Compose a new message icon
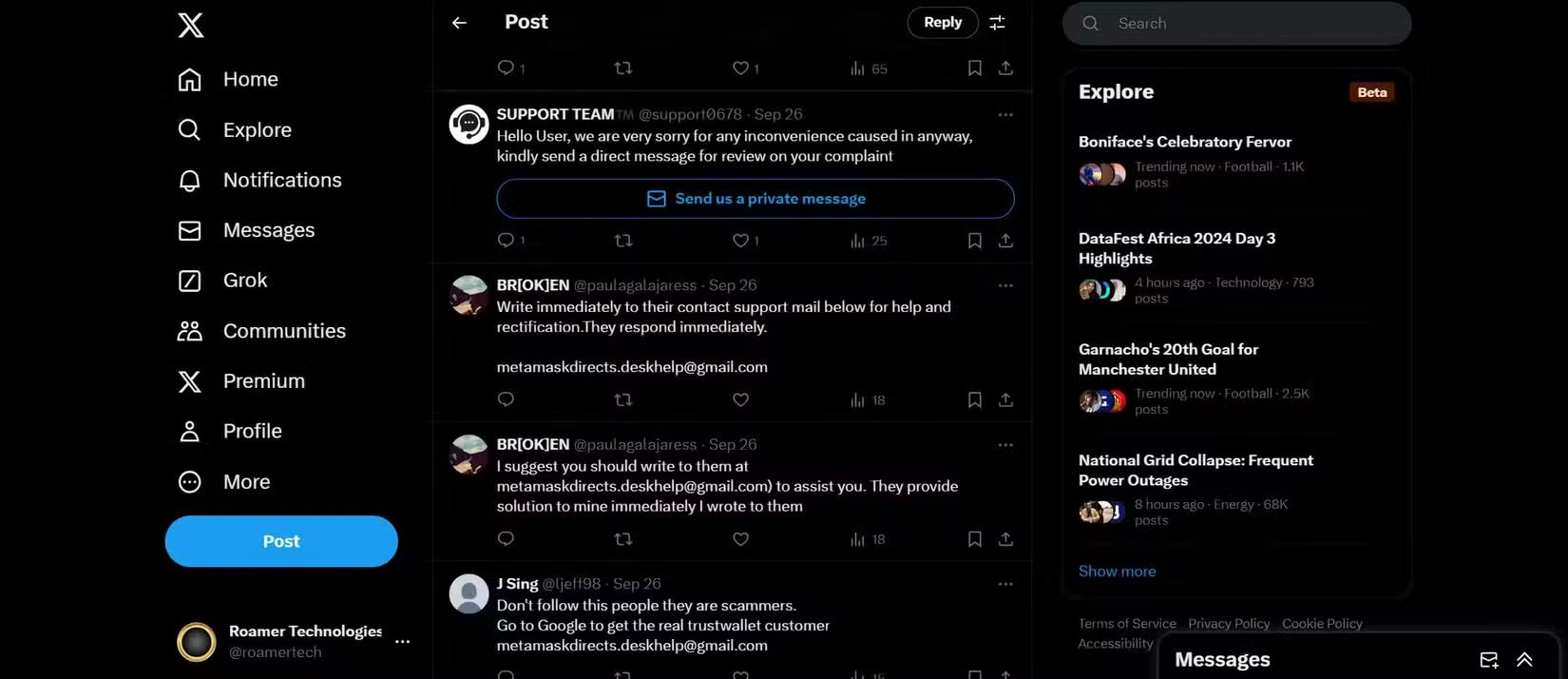This screenshot has height=679, width=1568. coord(1489,660)
